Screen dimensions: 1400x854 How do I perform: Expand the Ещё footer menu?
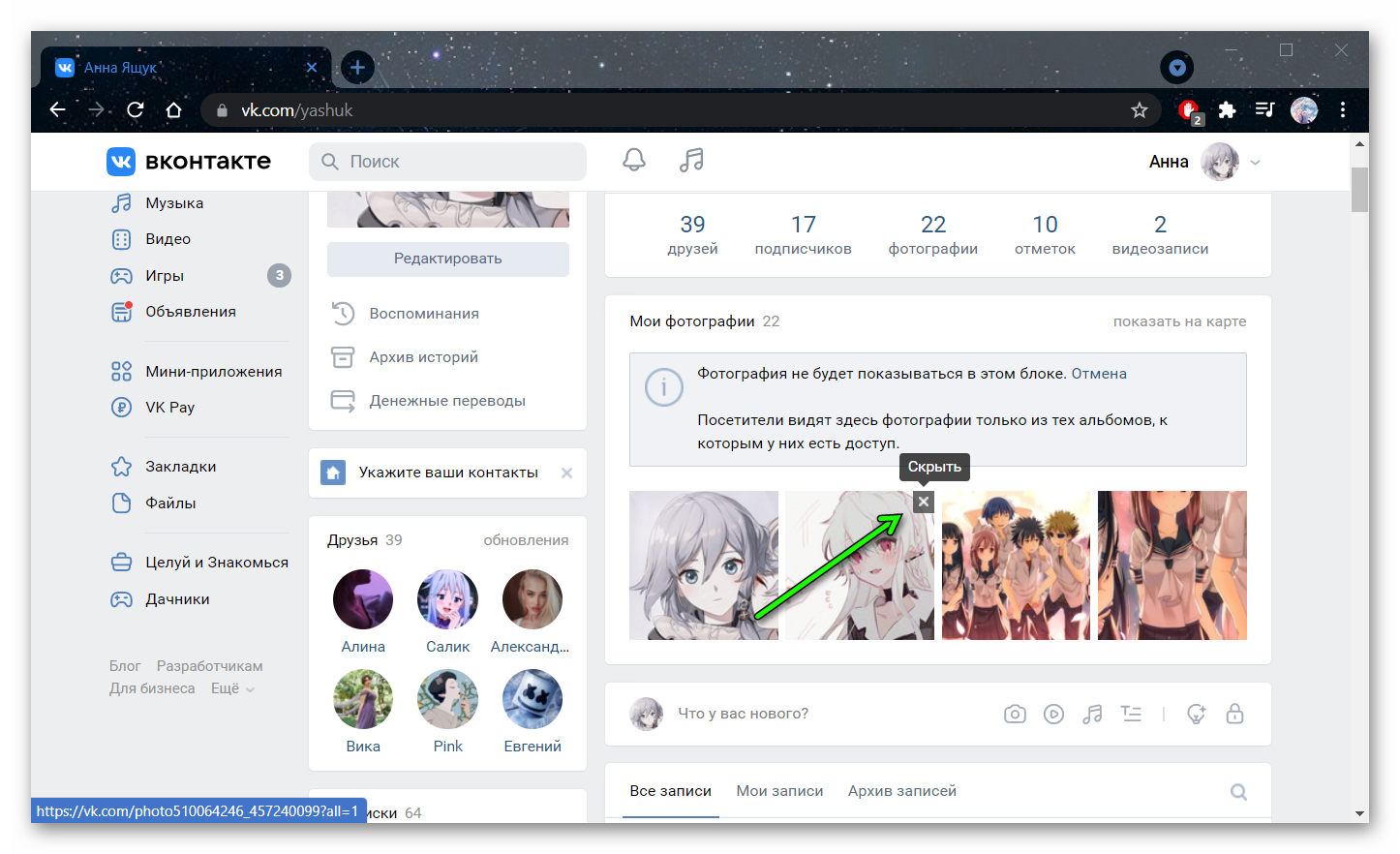(x=232, y=688)
